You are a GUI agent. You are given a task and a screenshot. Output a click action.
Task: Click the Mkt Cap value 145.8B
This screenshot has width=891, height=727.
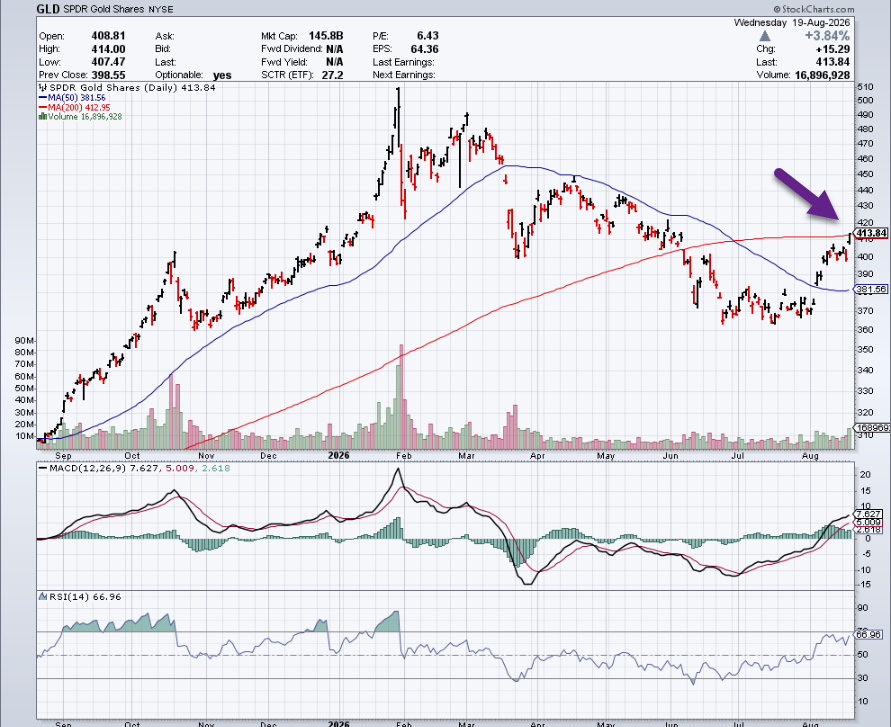click(x=326, y=36)
